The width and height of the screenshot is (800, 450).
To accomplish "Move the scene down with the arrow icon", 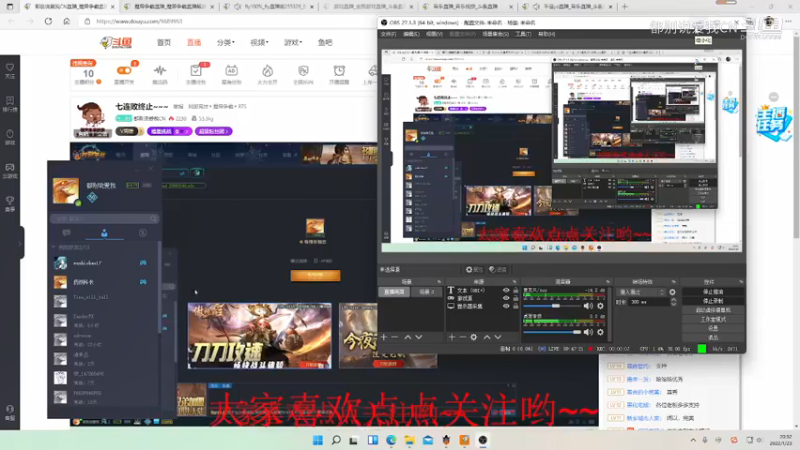I will click(x=419, y=337).
